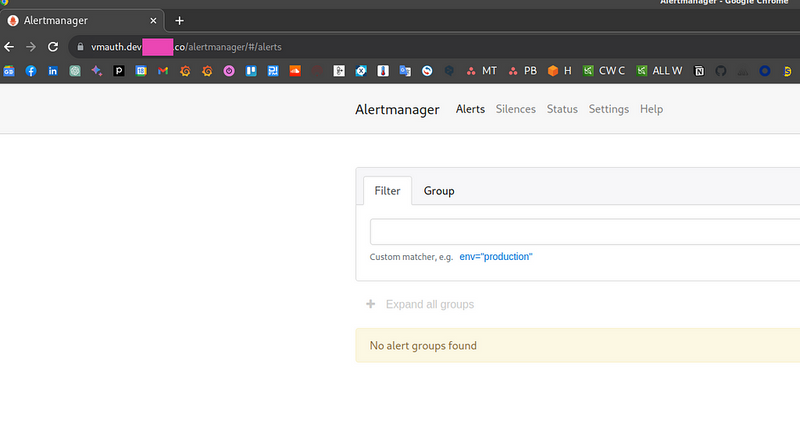Open the GitHub bookmark
The image size is (800, 434).
click(721, 71)
